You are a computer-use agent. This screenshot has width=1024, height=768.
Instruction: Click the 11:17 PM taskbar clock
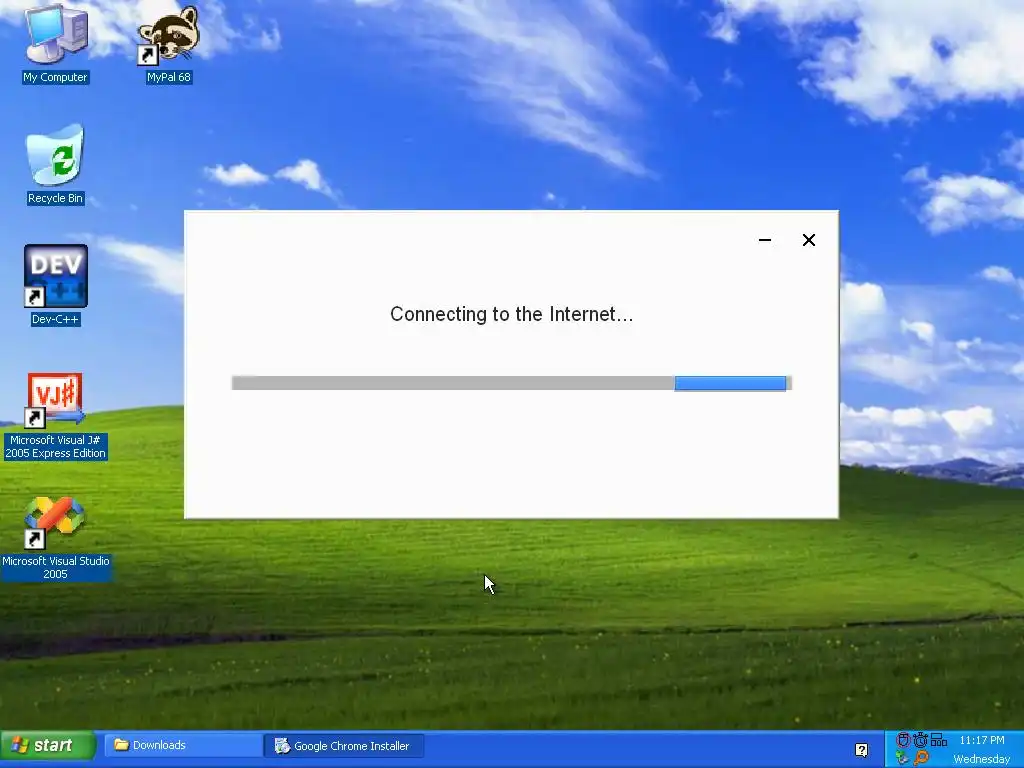[982, 740]
